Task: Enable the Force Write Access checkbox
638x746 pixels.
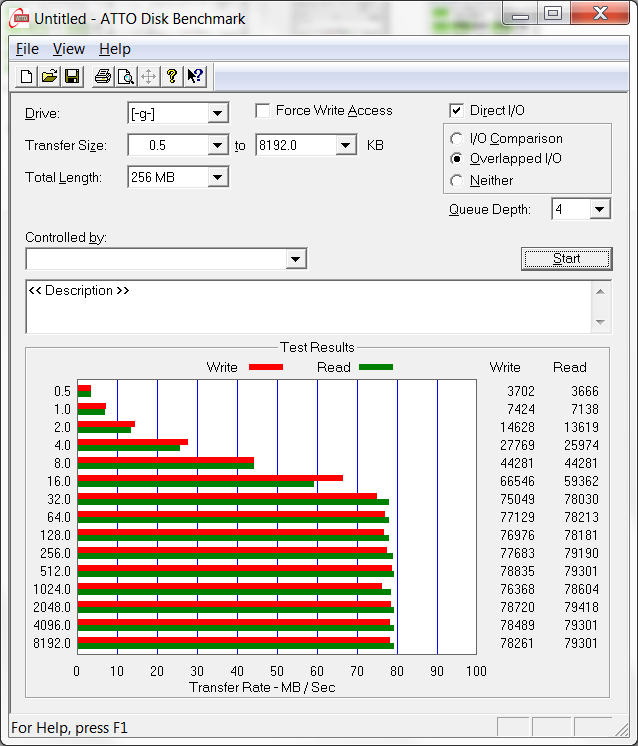Action: click(263, 111)
